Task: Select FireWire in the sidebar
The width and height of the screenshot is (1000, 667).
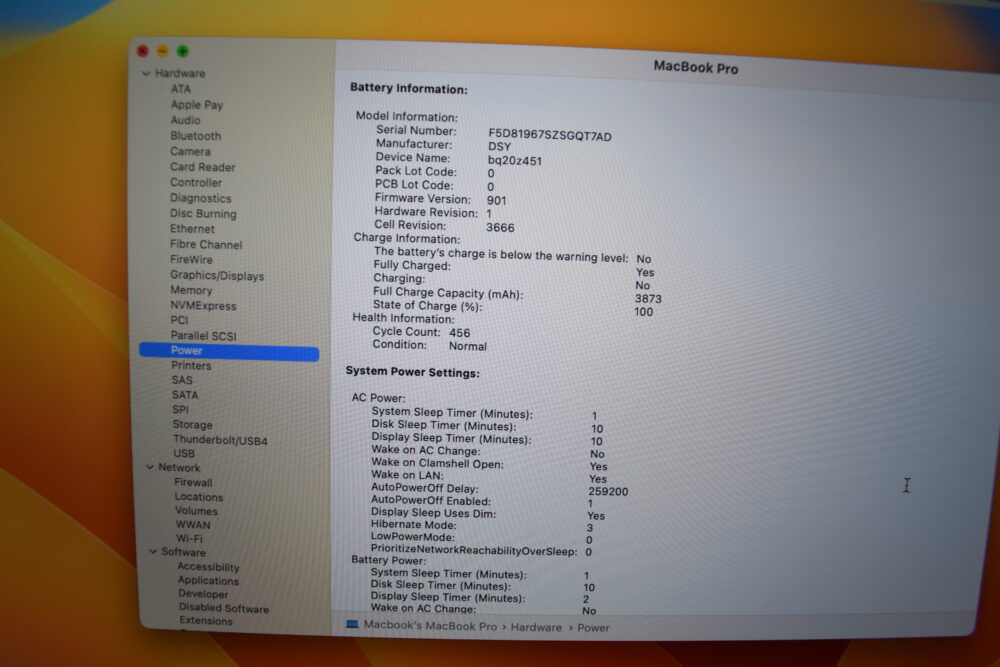Action: coord(191,260)
